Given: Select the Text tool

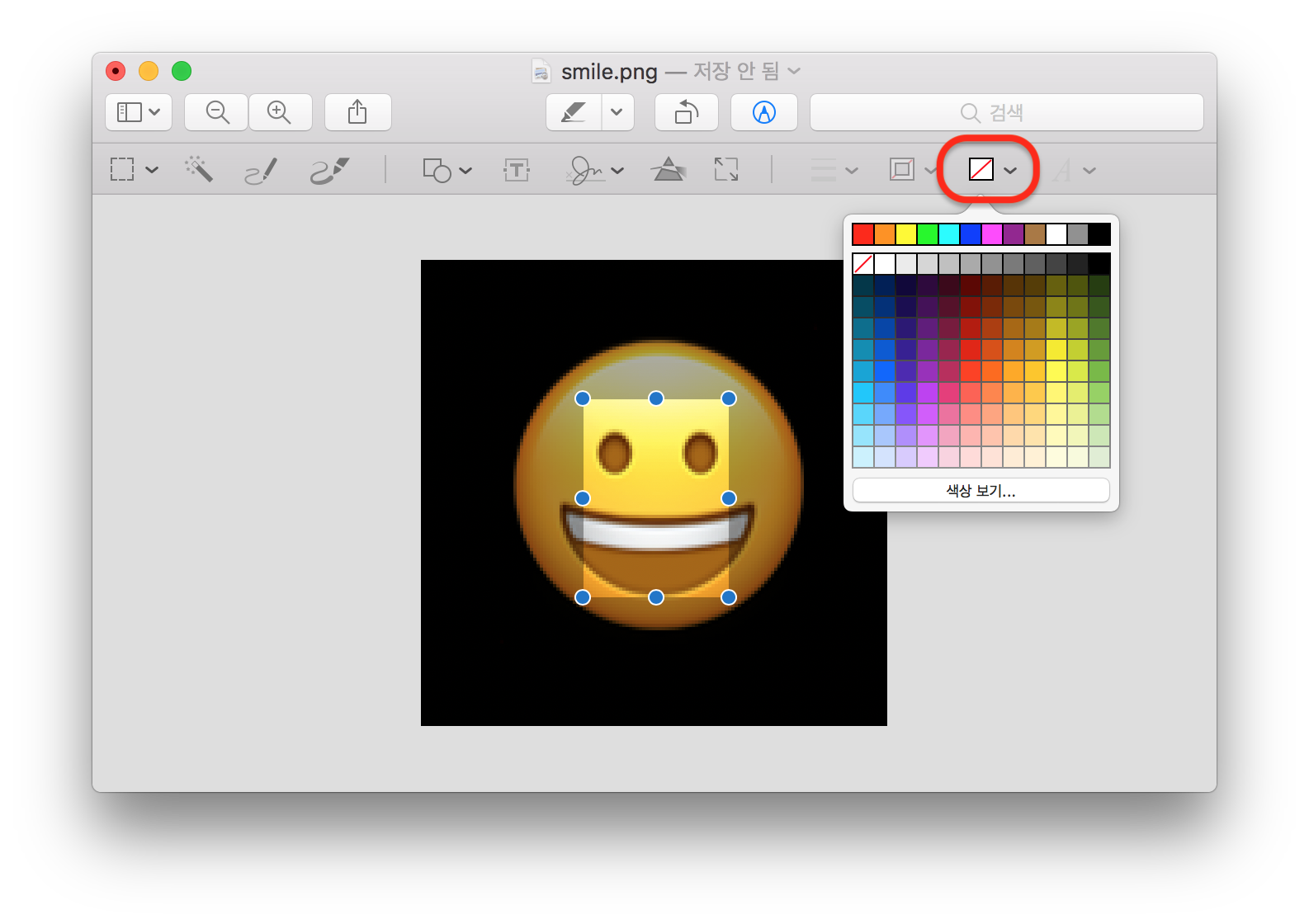Looking at the screenshot, I should click(517, 170).
